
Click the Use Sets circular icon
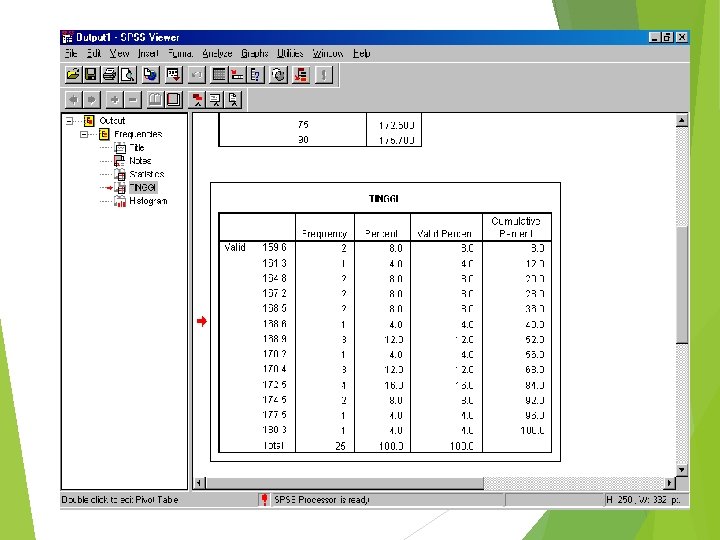pos(278,74)
